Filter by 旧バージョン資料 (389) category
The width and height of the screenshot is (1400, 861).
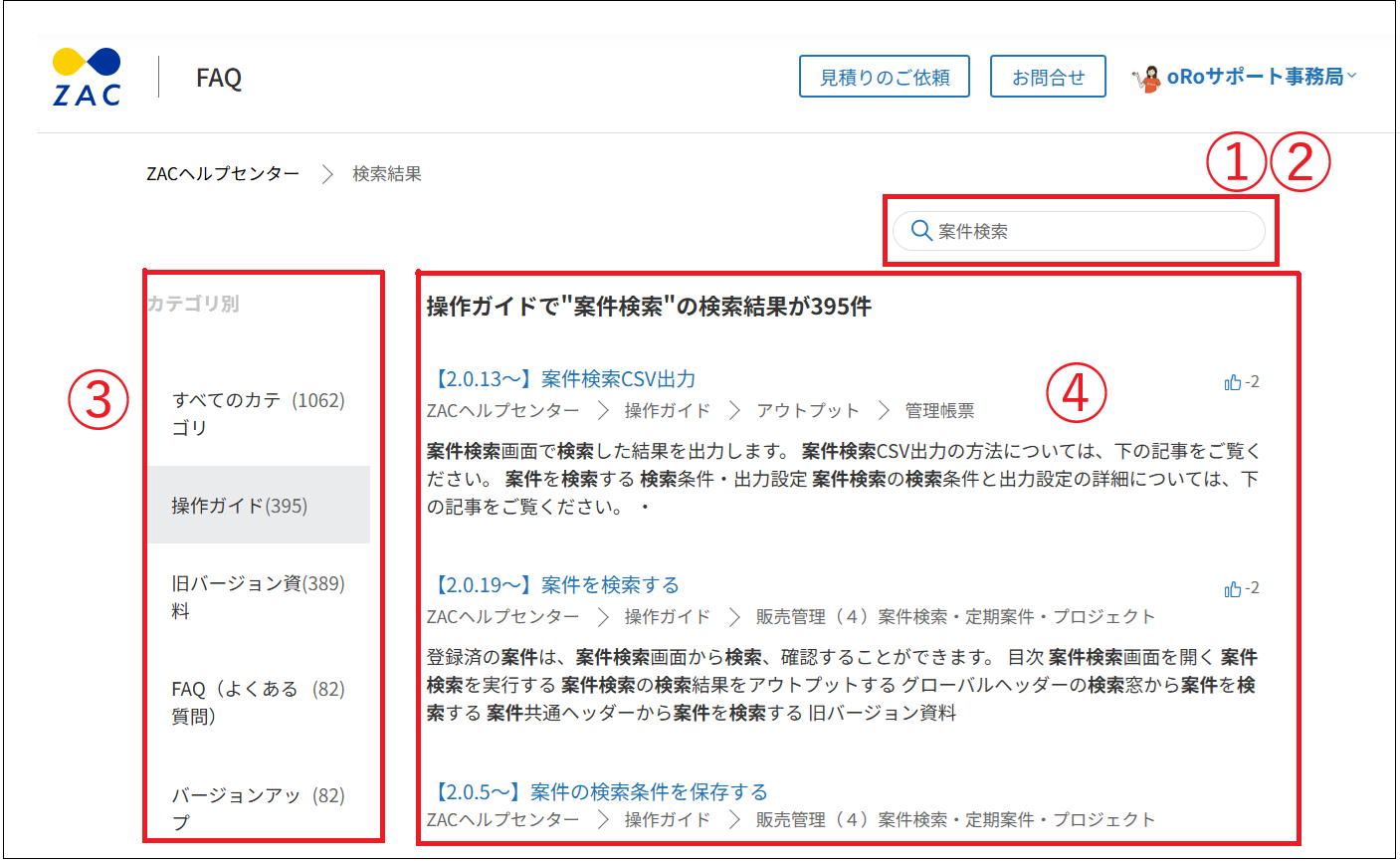tap(258, 596)
